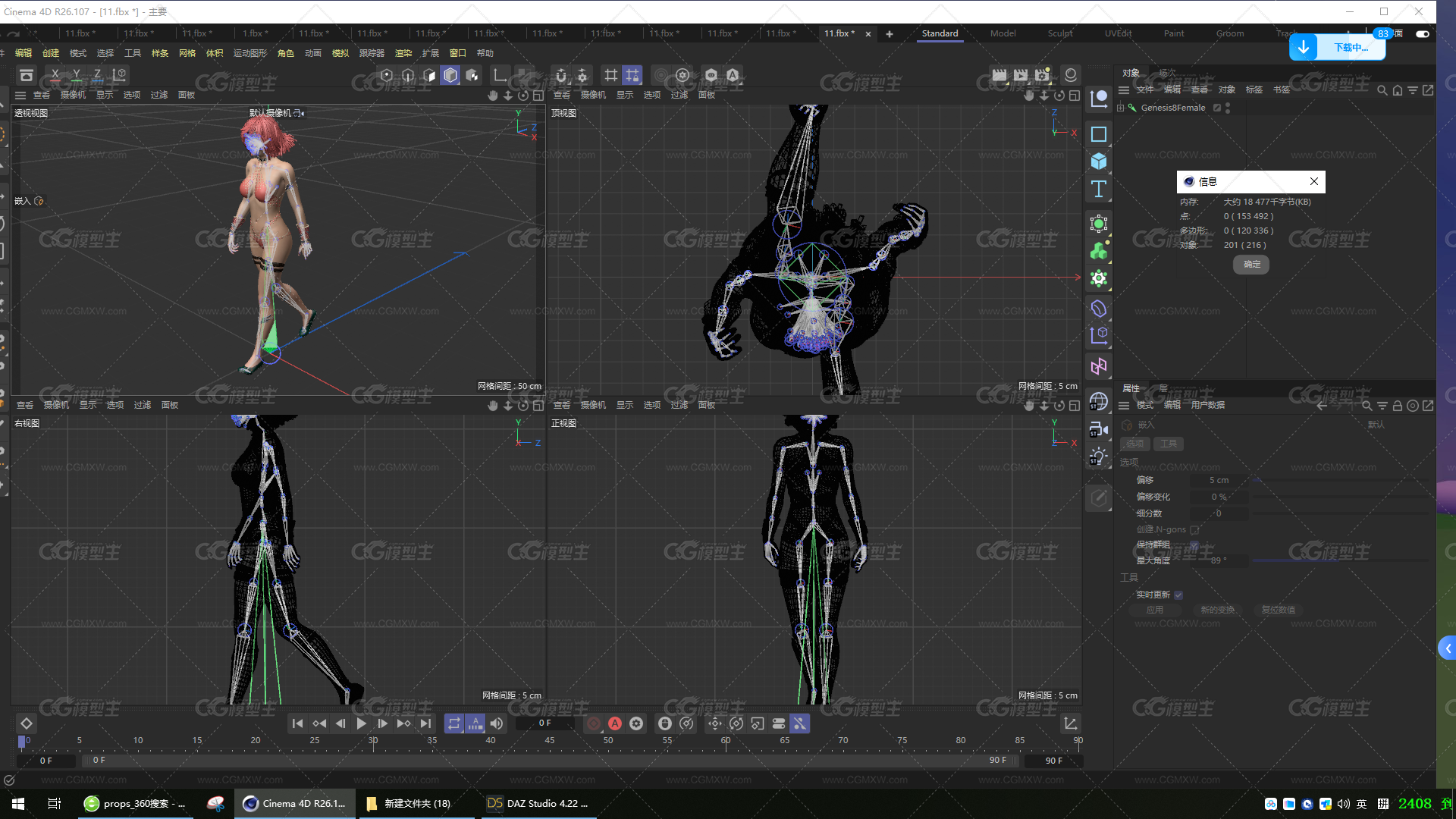This screenshot has width=1456, height=819.
Task: Click the circular interactive render icon
Action: [x=1071, y=75]
